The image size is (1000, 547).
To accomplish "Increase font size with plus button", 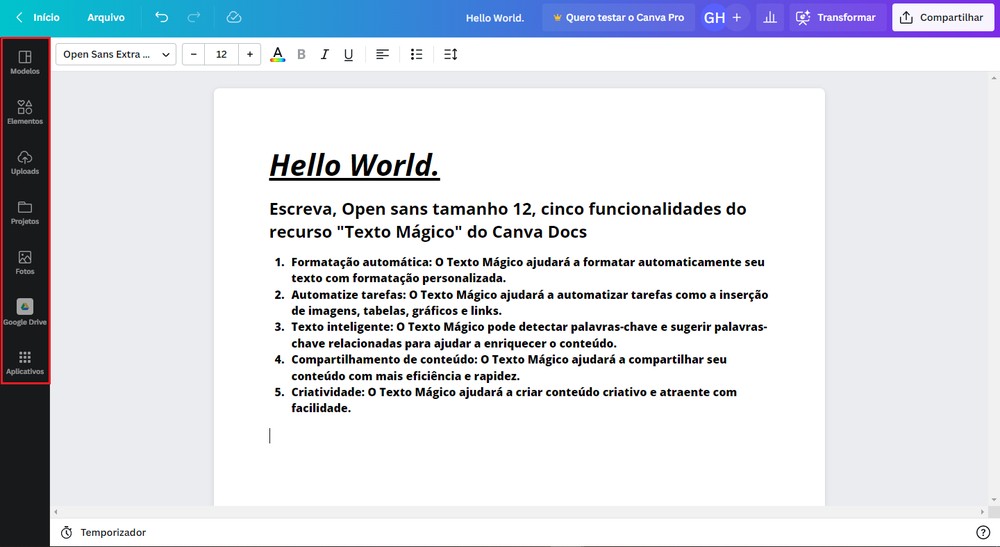I will point(250,54).
